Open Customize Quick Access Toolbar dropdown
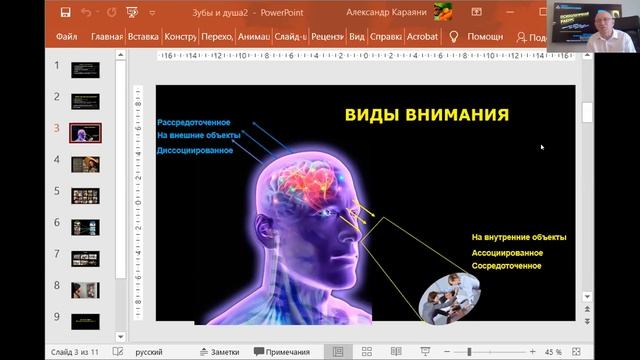Screen dimensions: 640x360 click(x=152, y=13)
